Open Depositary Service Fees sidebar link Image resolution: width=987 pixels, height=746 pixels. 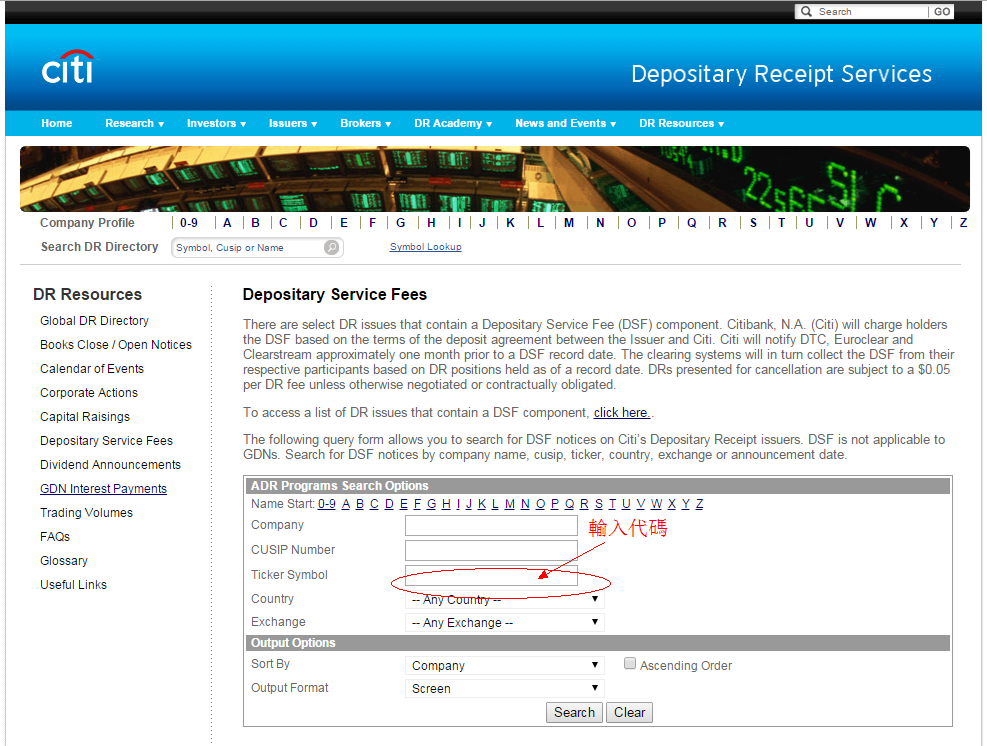click(x=106, y=441)
